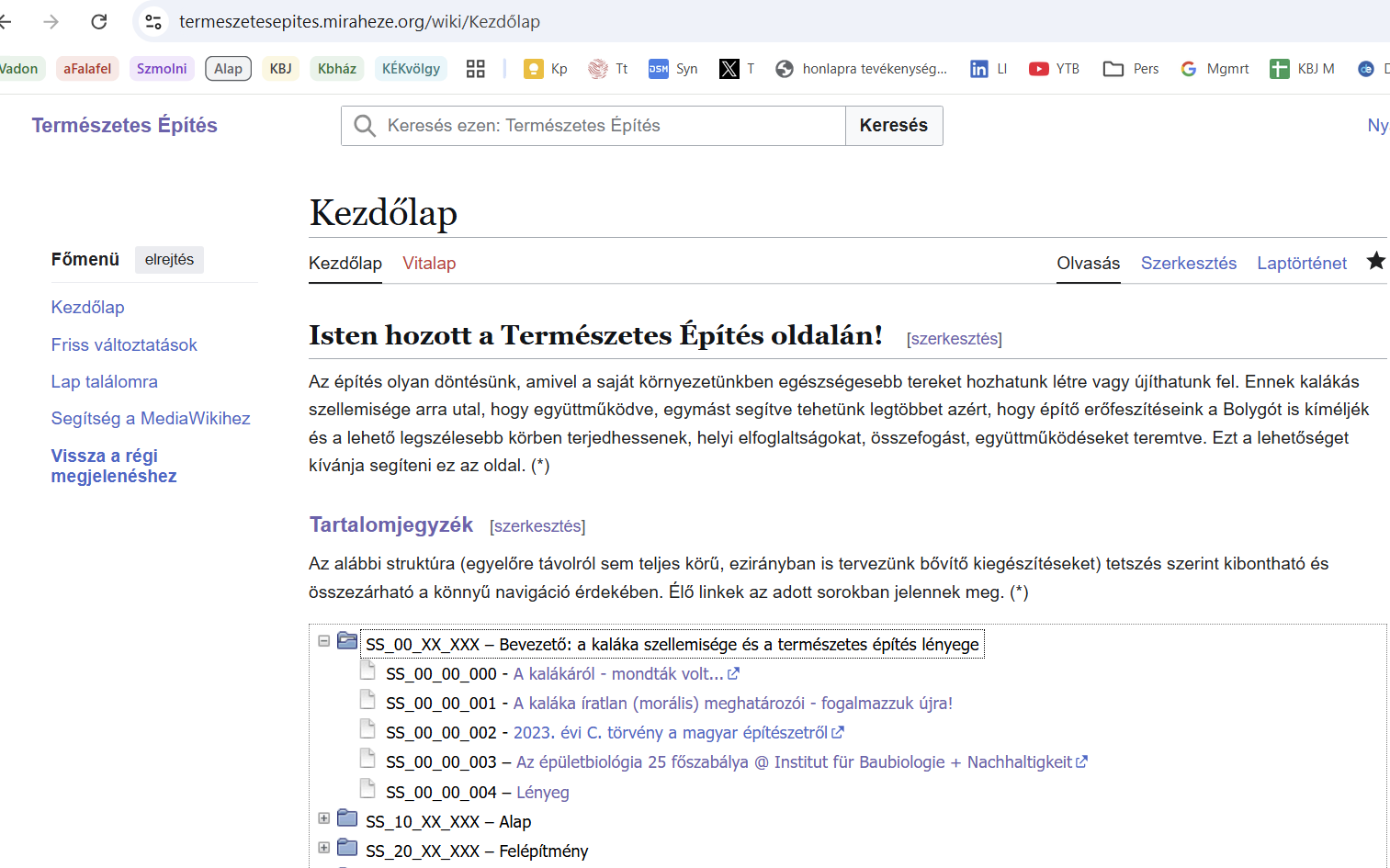The image size is (1390, 868).
Task: Click the SS_10_XX_XXX Alap folder icon
Action: [x=347, y=817]
